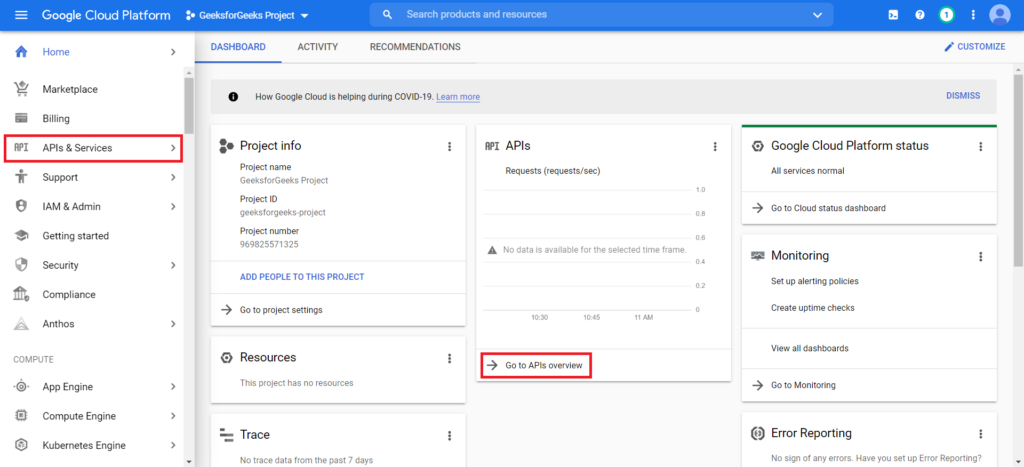Click the Customize pencil icon
This screenshot has height=467, width=1024.
click(x=950, y=47)
